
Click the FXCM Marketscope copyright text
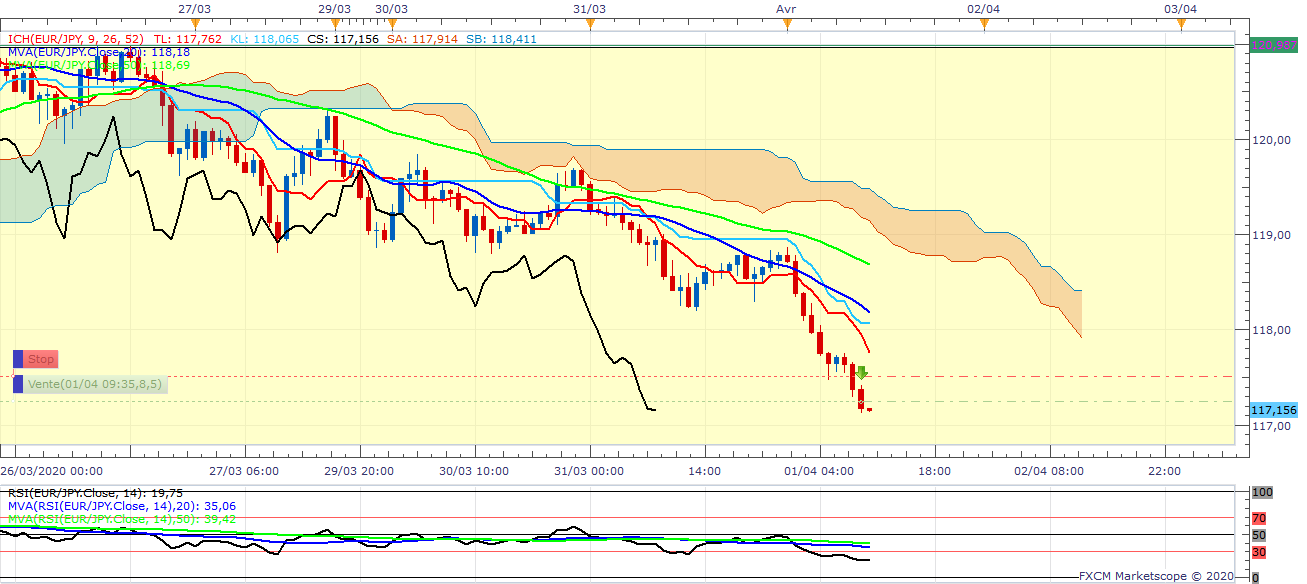pyautogui.click(x=1156, y=576)
